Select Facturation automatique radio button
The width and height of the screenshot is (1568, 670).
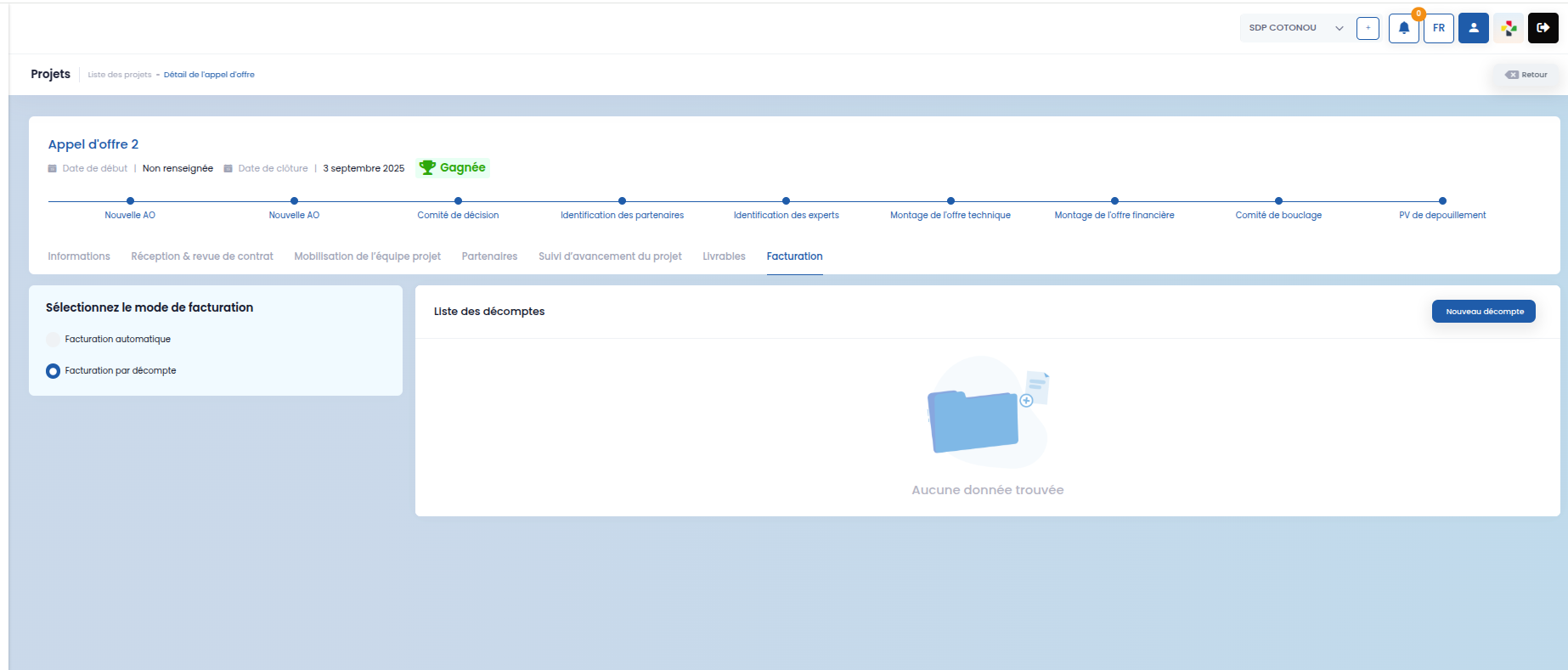coord(53,339)
